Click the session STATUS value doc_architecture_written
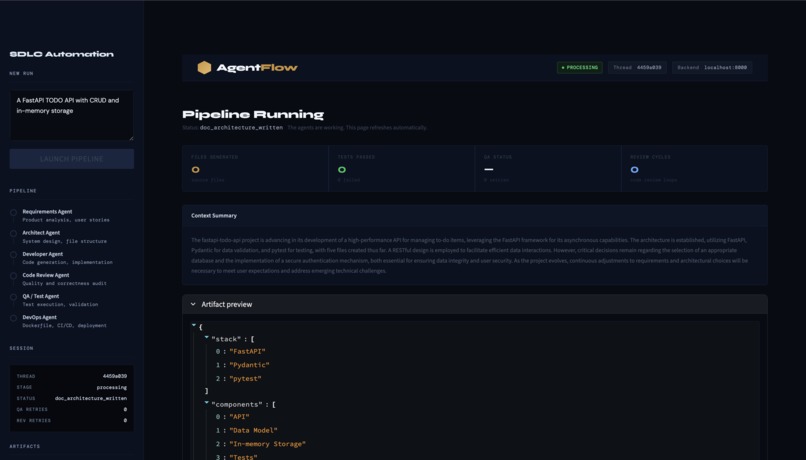 (91, 398)
